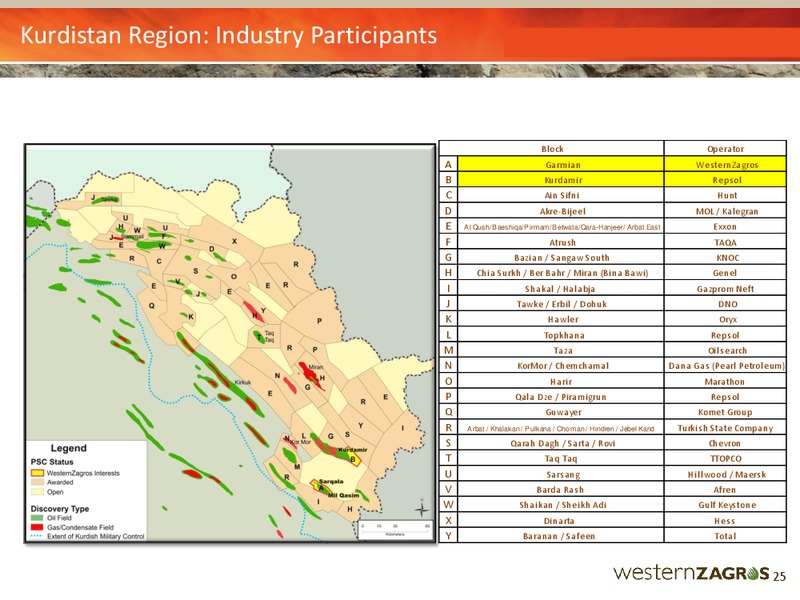The width and height of the screenshot is (800, 600).
Task: Select 'Chia Surkh / Ber Bahr / Miran' cell
Action: (561, 272)
